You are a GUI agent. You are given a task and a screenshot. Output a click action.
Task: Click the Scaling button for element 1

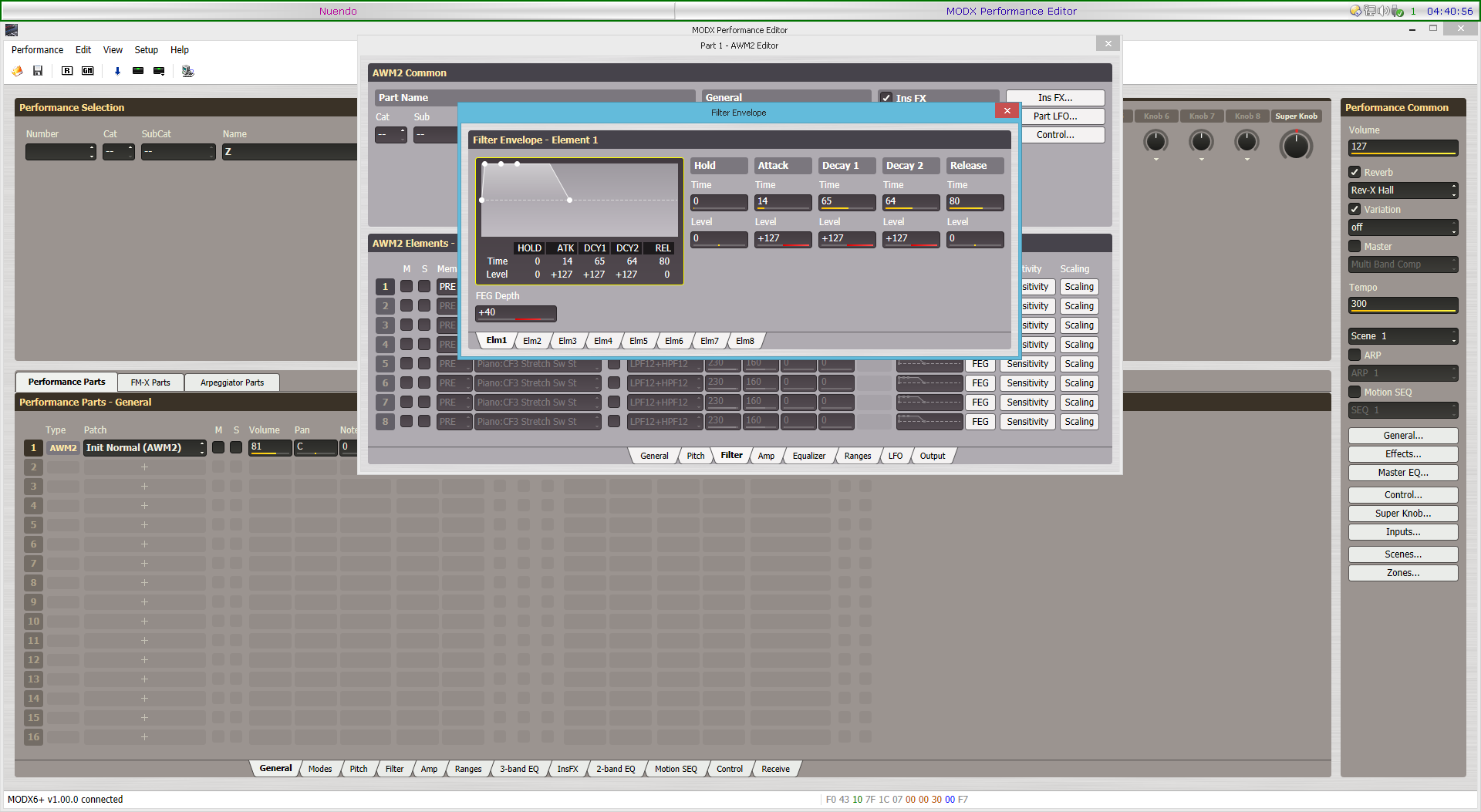pos(1079,287)
